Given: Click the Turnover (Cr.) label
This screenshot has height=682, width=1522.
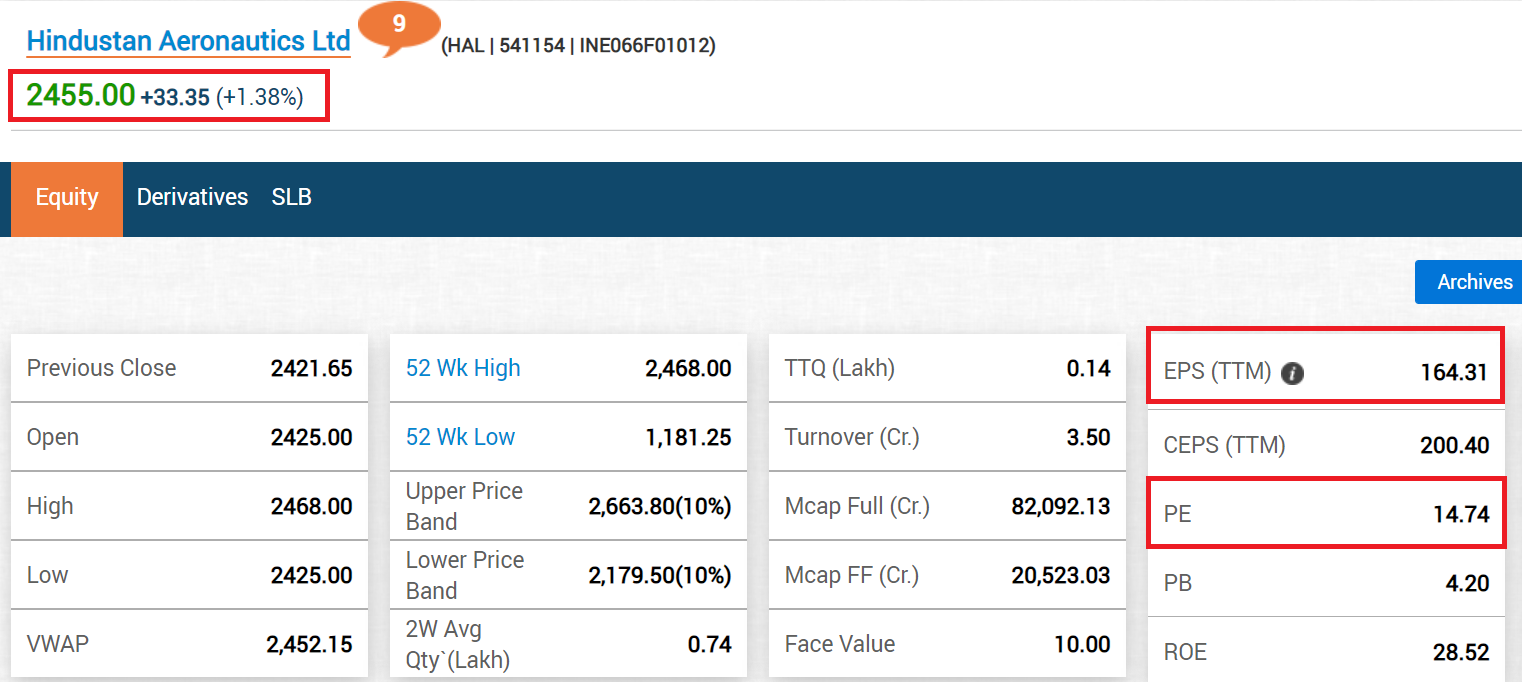Looking at the screenshot, I should [x=852, y=437].
